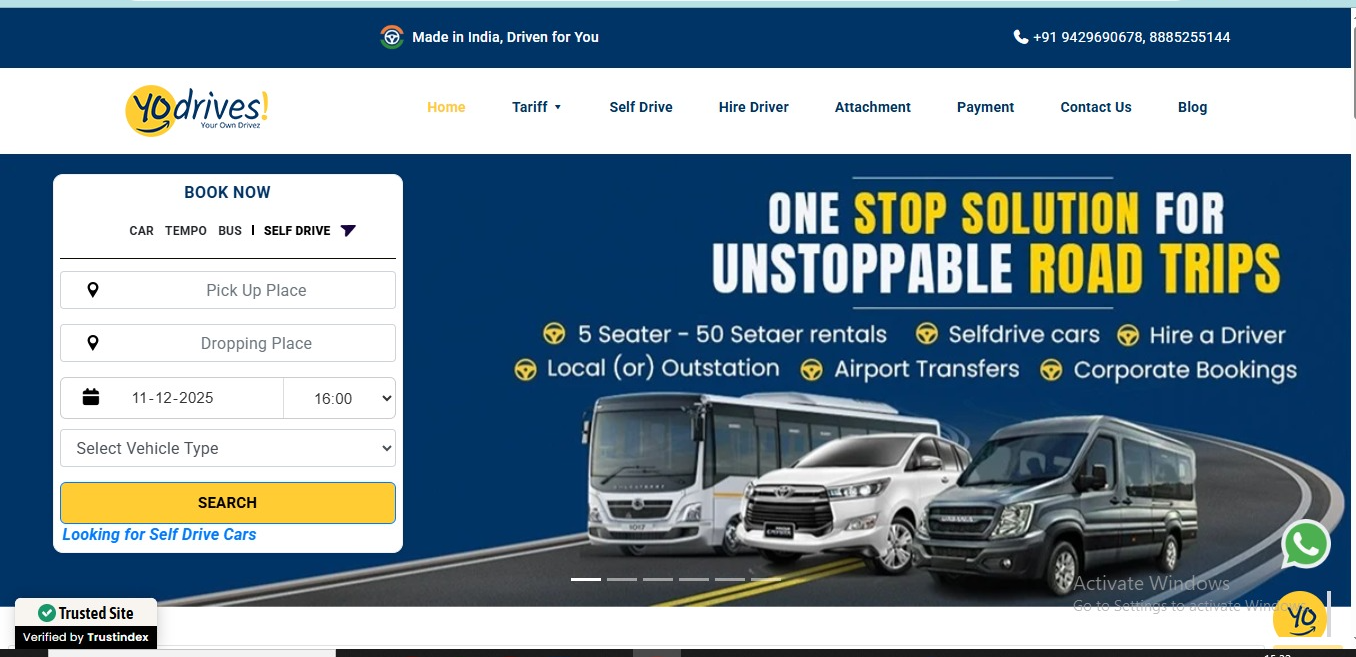Open the Contact Us menu item
The image size is (1356, 657).
click(1096, 107)
